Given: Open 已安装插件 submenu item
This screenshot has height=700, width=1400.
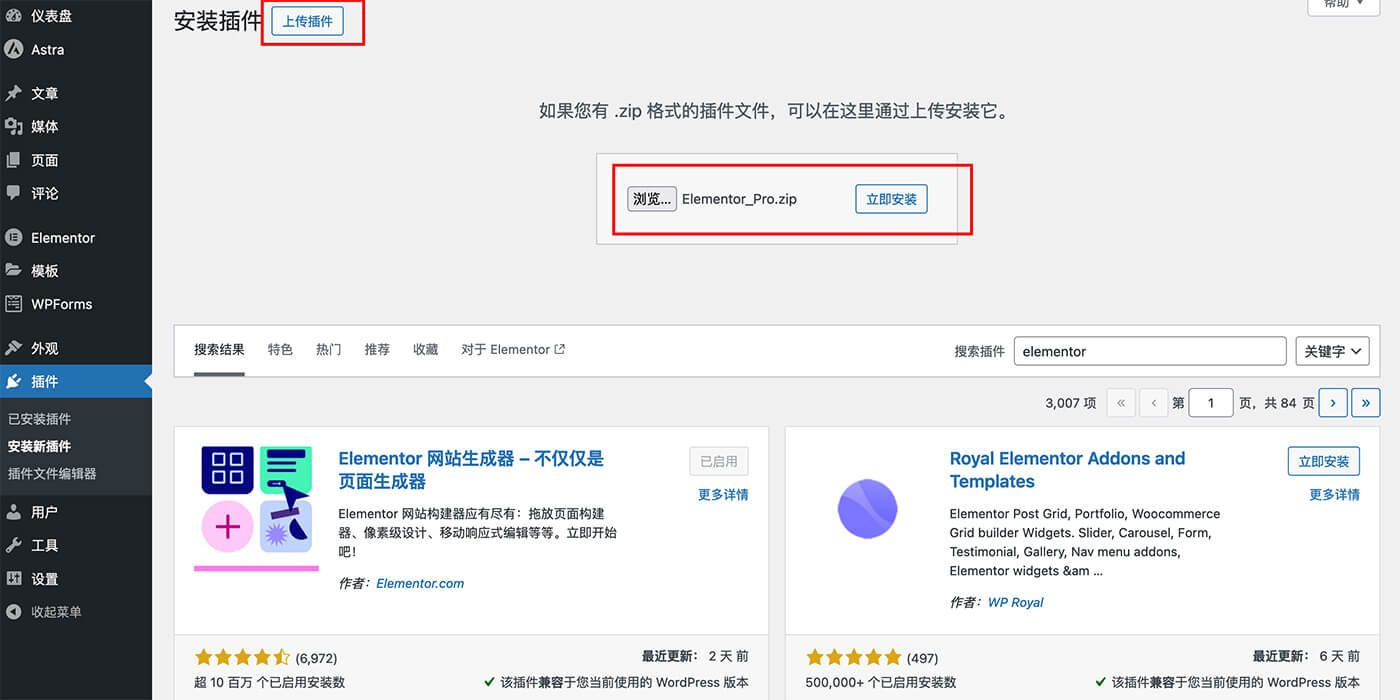Looking at the screenshot, I should click(x=40, y=419).
